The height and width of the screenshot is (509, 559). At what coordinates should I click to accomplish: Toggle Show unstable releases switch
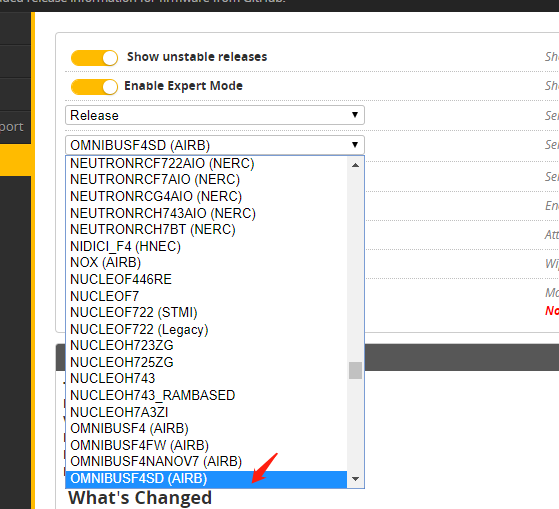point(94,58)
